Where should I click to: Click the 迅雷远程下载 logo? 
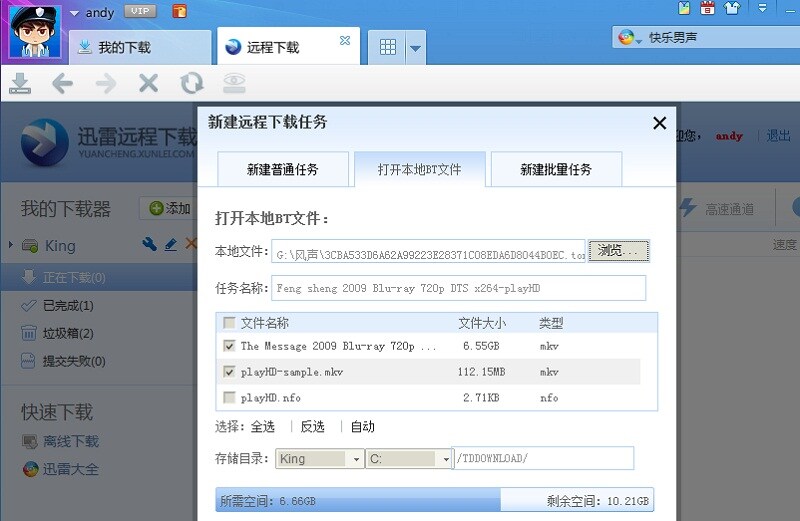[109, 141]
